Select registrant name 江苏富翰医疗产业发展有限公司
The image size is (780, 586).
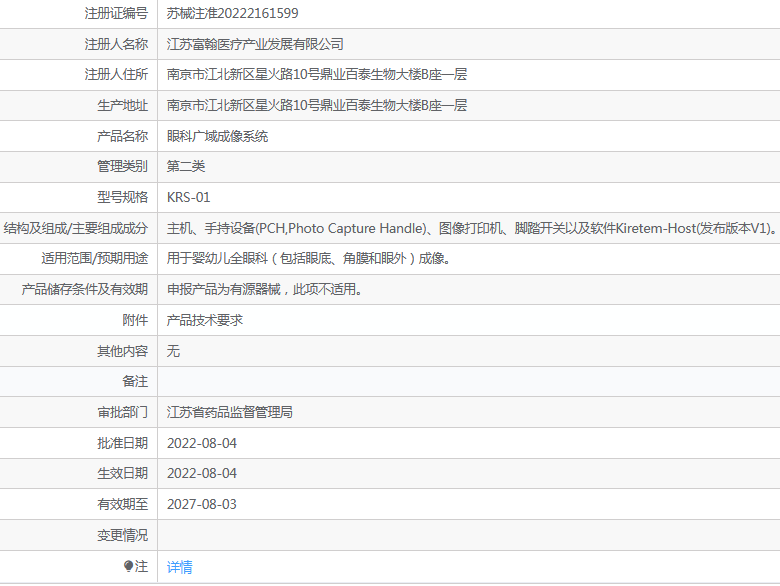(255, 44)
